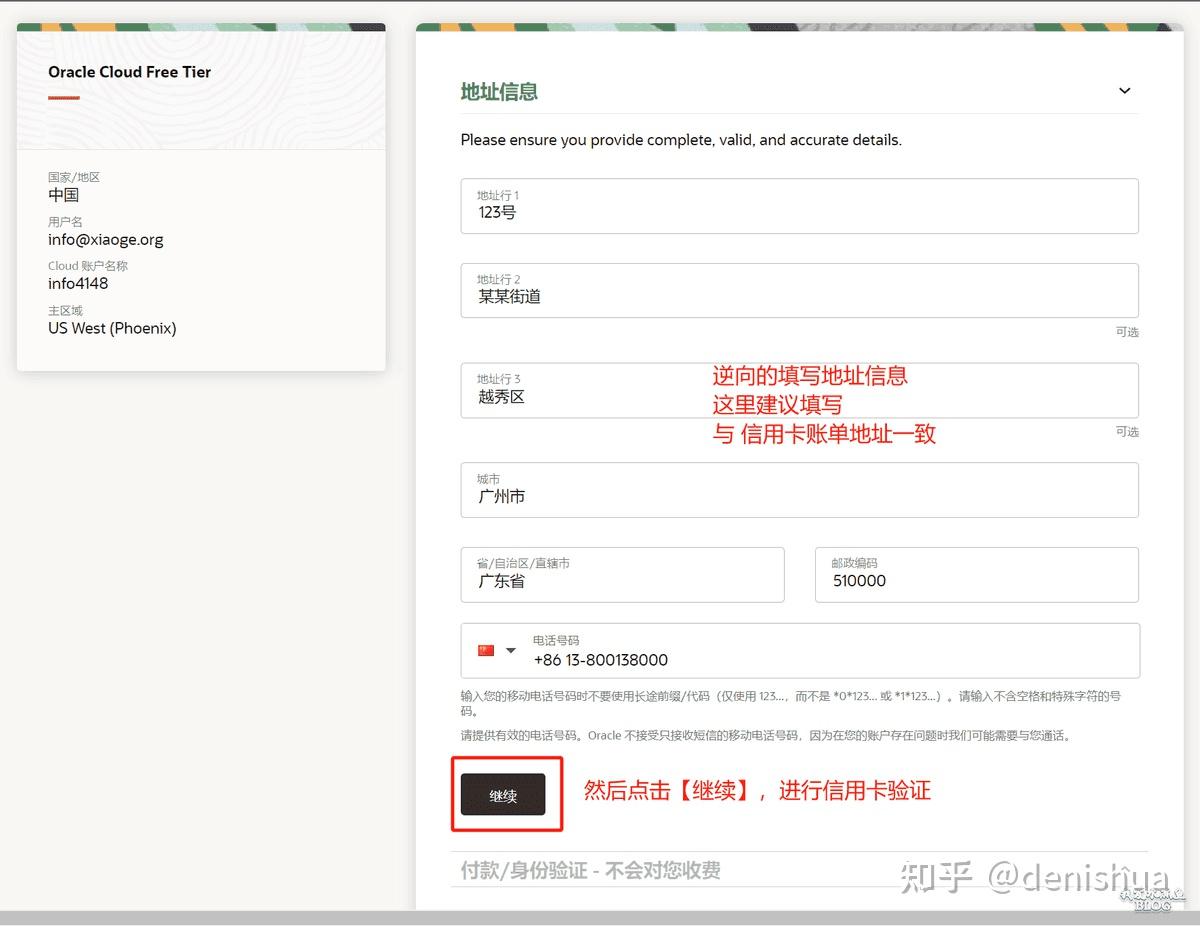Screen dimensions: 1200x926
Task: Click the China flag icon in phone field
Action: pos(486,650)
